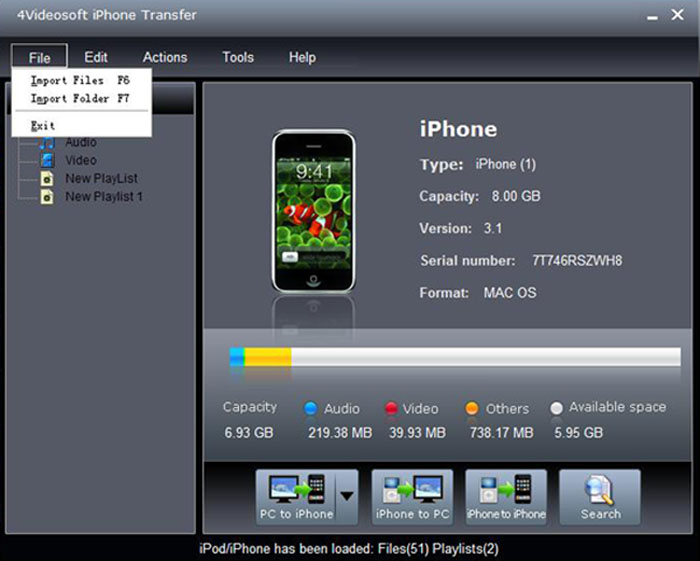Click the gray free space section of capacity bar

(486, 357)
